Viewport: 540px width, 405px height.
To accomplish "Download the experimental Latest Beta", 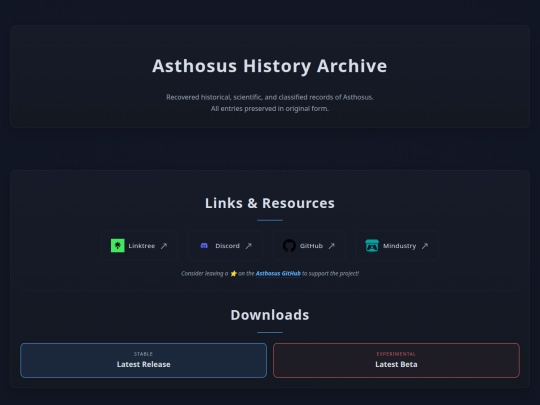I will [x=396, y=360].
